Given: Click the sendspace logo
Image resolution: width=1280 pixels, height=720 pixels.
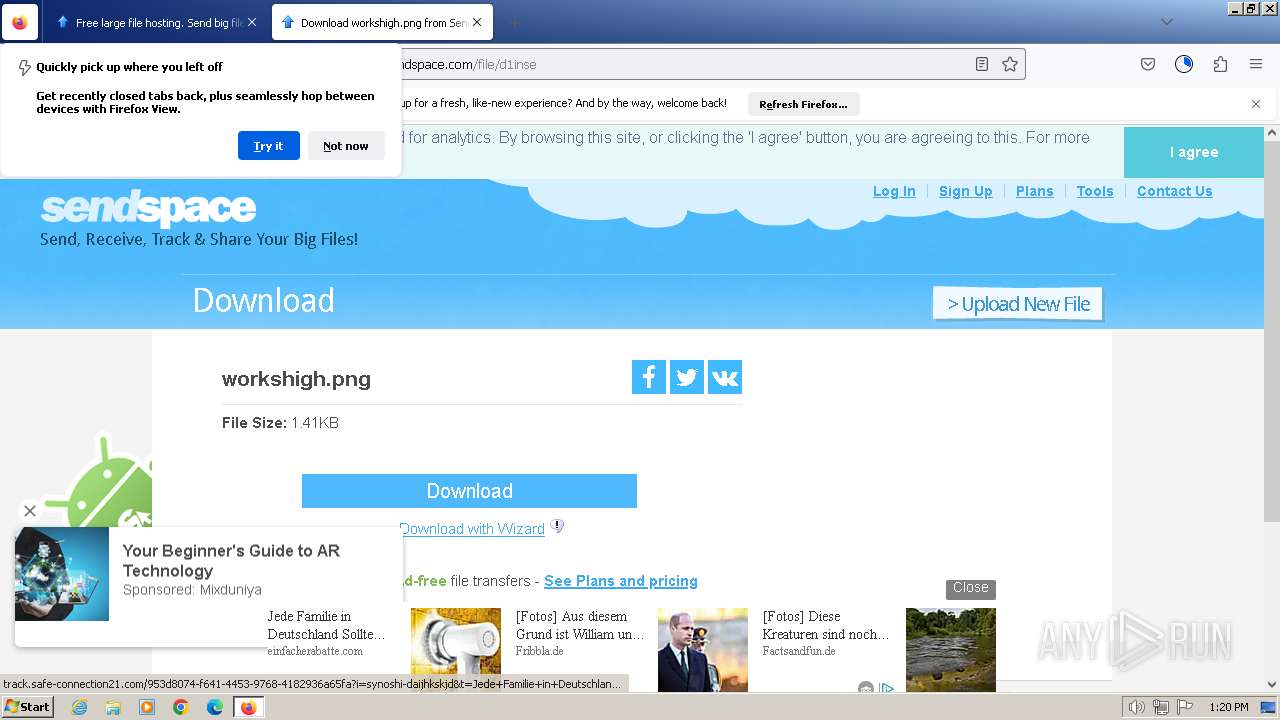Looking at the screenshot, I should coord(148,208).
